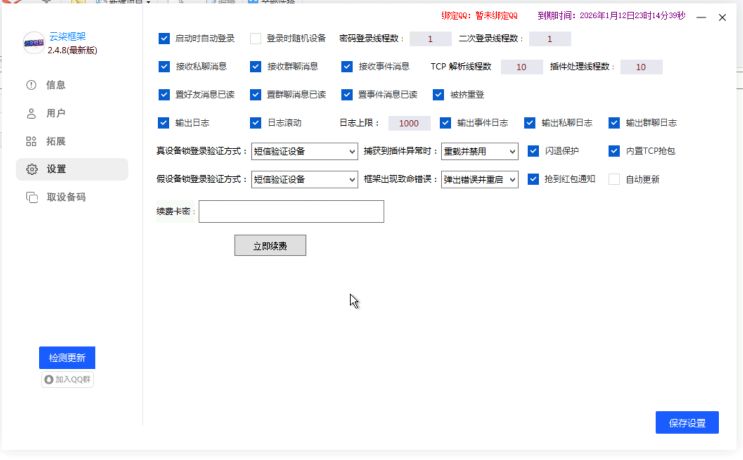743x460 pixels.
Task: Open the 取设备码 tab label
Action: pyautogui.click(x=66, y=197)
